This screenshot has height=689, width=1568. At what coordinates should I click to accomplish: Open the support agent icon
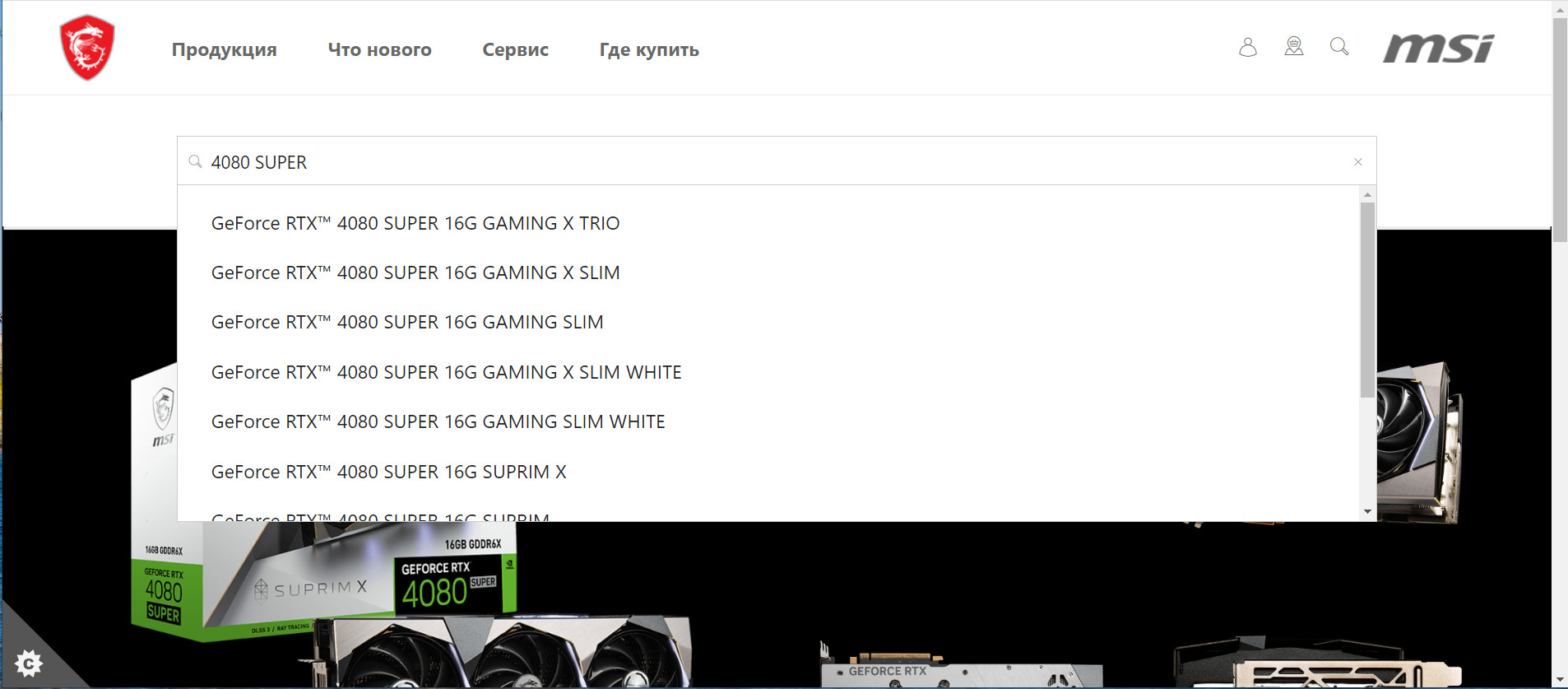1294,47
